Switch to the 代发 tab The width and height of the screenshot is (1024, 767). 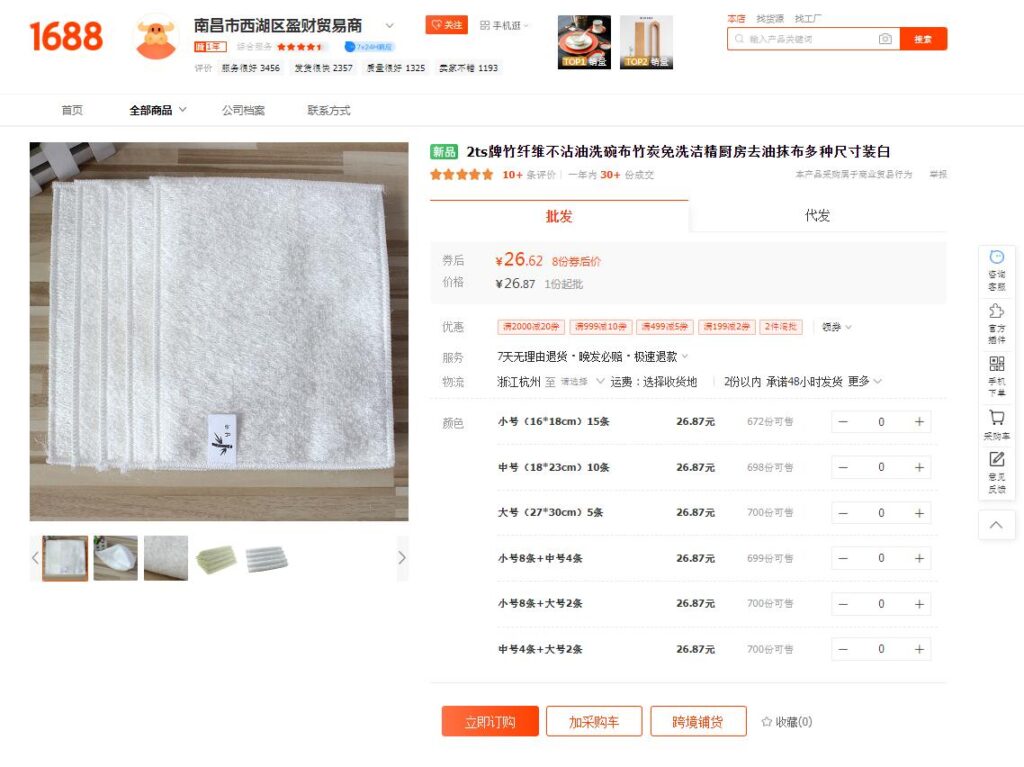click(817, 216)
